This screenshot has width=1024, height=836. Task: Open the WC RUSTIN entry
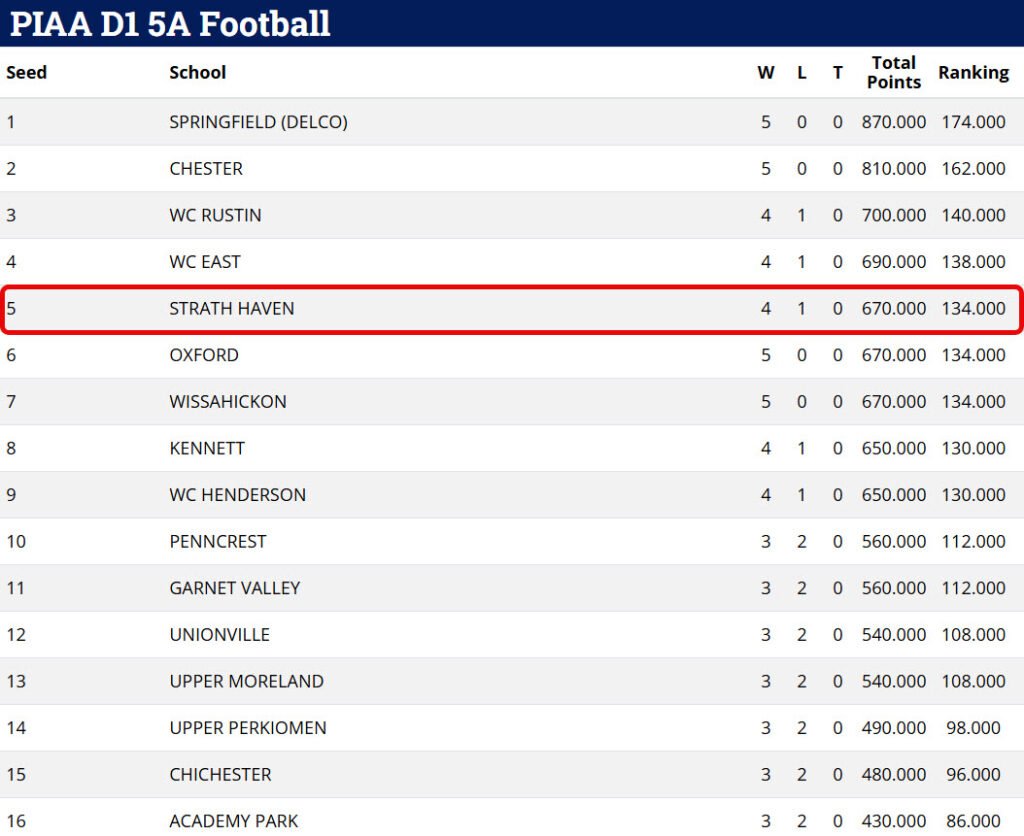215,215
